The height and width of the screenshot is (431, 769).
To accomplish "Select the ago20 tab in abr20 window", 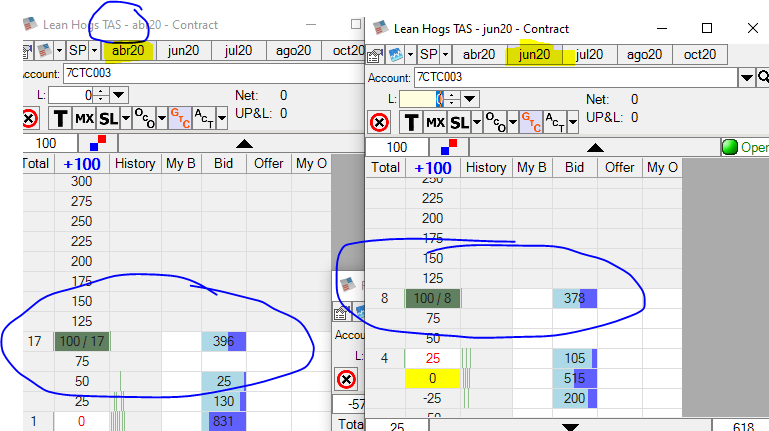I will pyautogui.click(x=293, y=51).
